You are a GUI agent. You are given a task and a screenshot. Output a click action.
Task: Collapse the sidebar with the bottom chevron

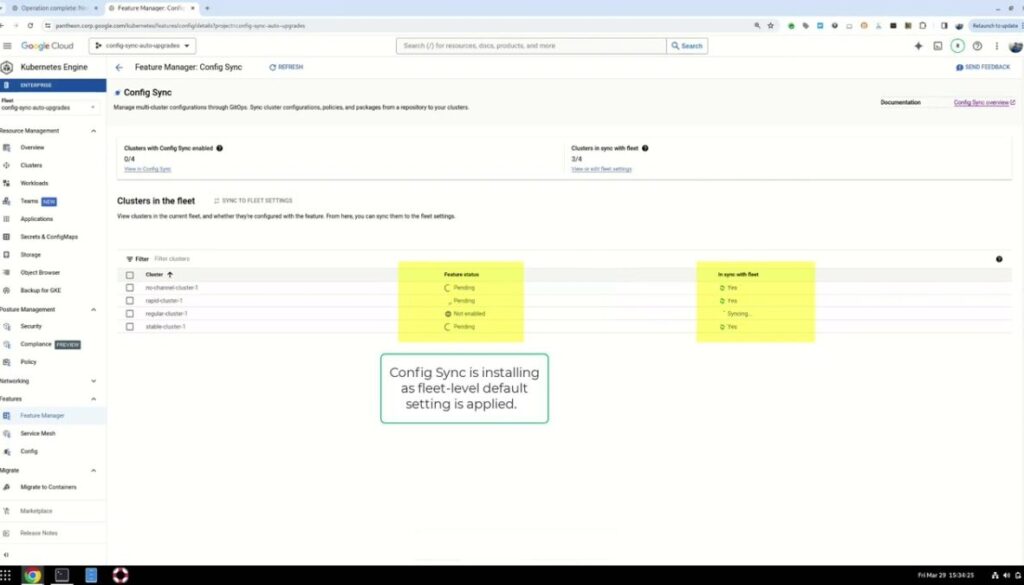pyautogui.click(x=6, y=554)
